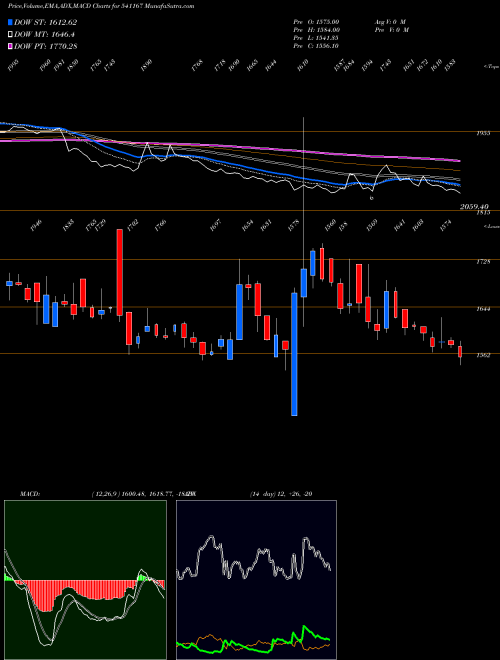The width and height of the screenshot is (500, 660).
Task: Click the 1728 price axis label
Action: point(483,261)
